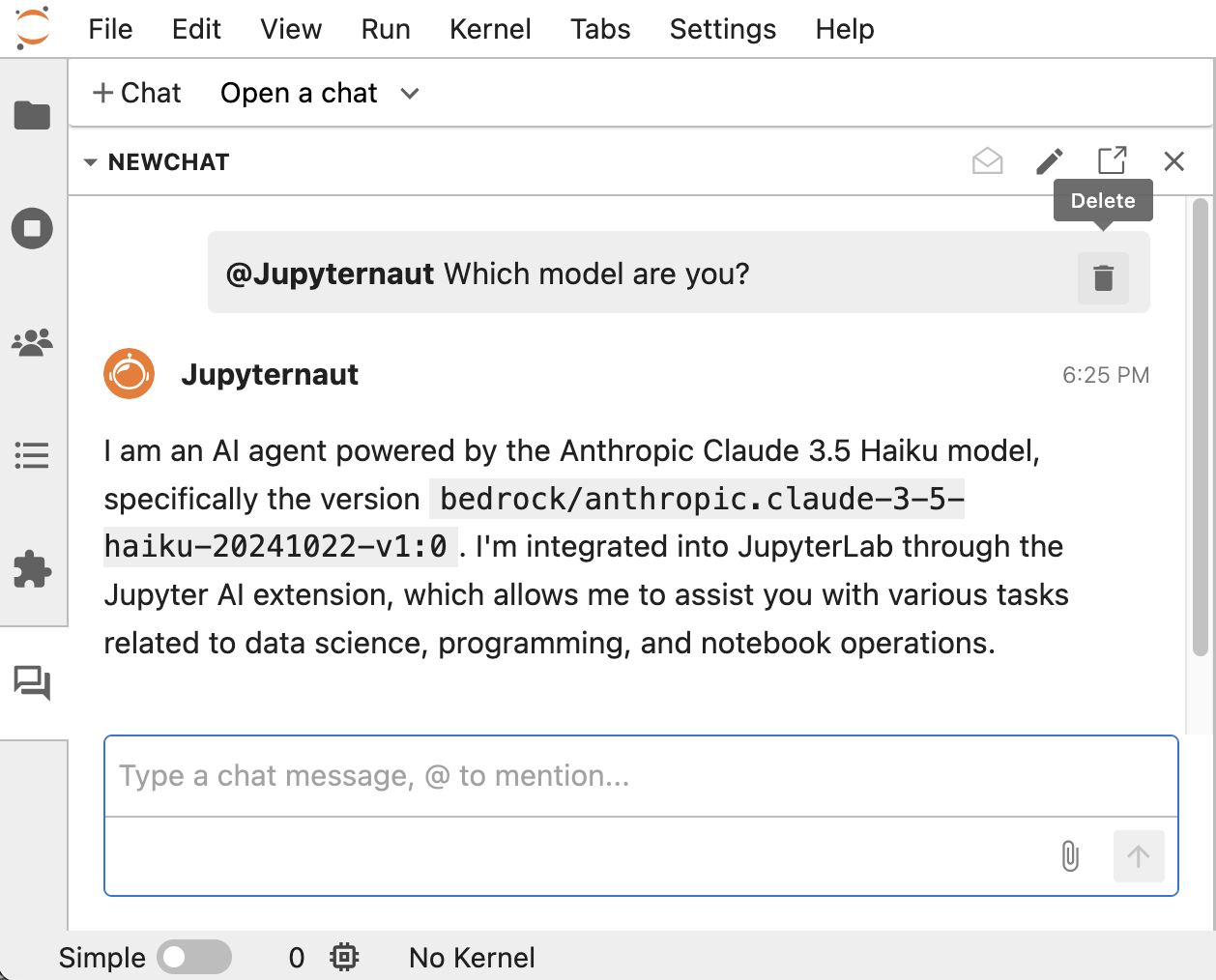
Task: Open the View menu
Action: pyautogui.click(x=291, y=29)
